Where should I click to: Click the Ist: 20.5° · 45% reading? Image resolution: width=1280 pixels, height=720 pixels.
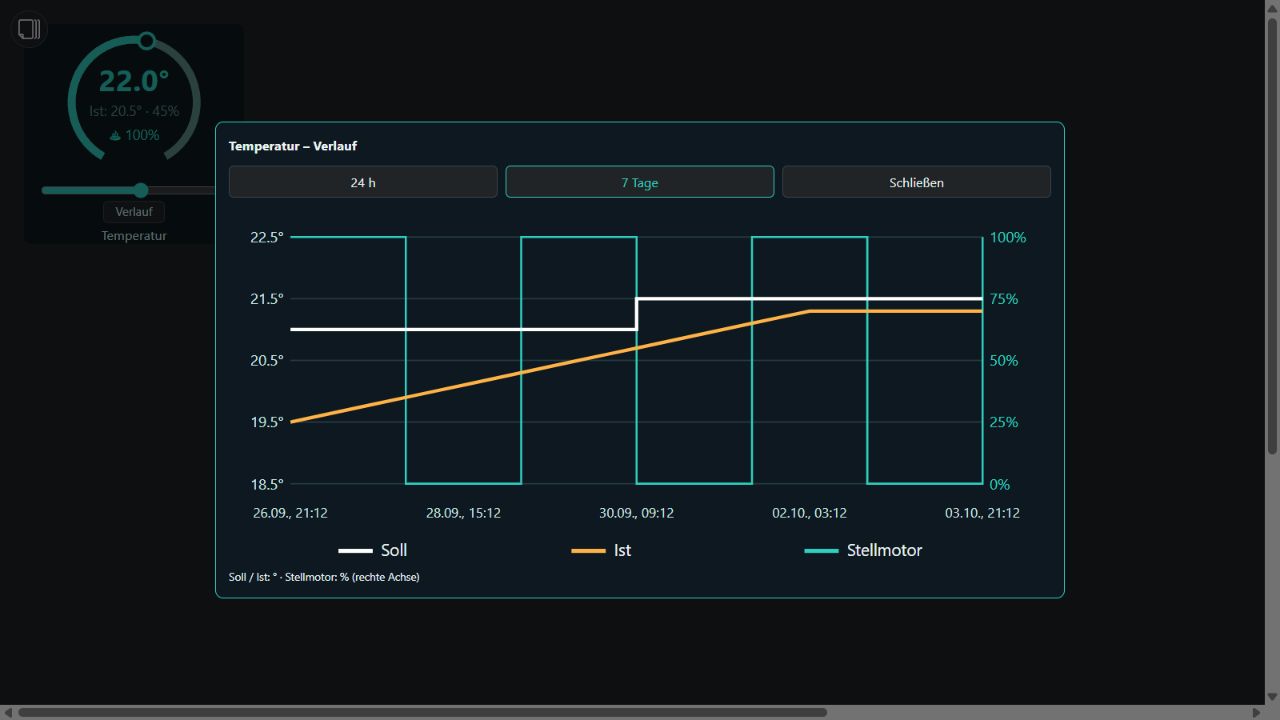point(134,111)
